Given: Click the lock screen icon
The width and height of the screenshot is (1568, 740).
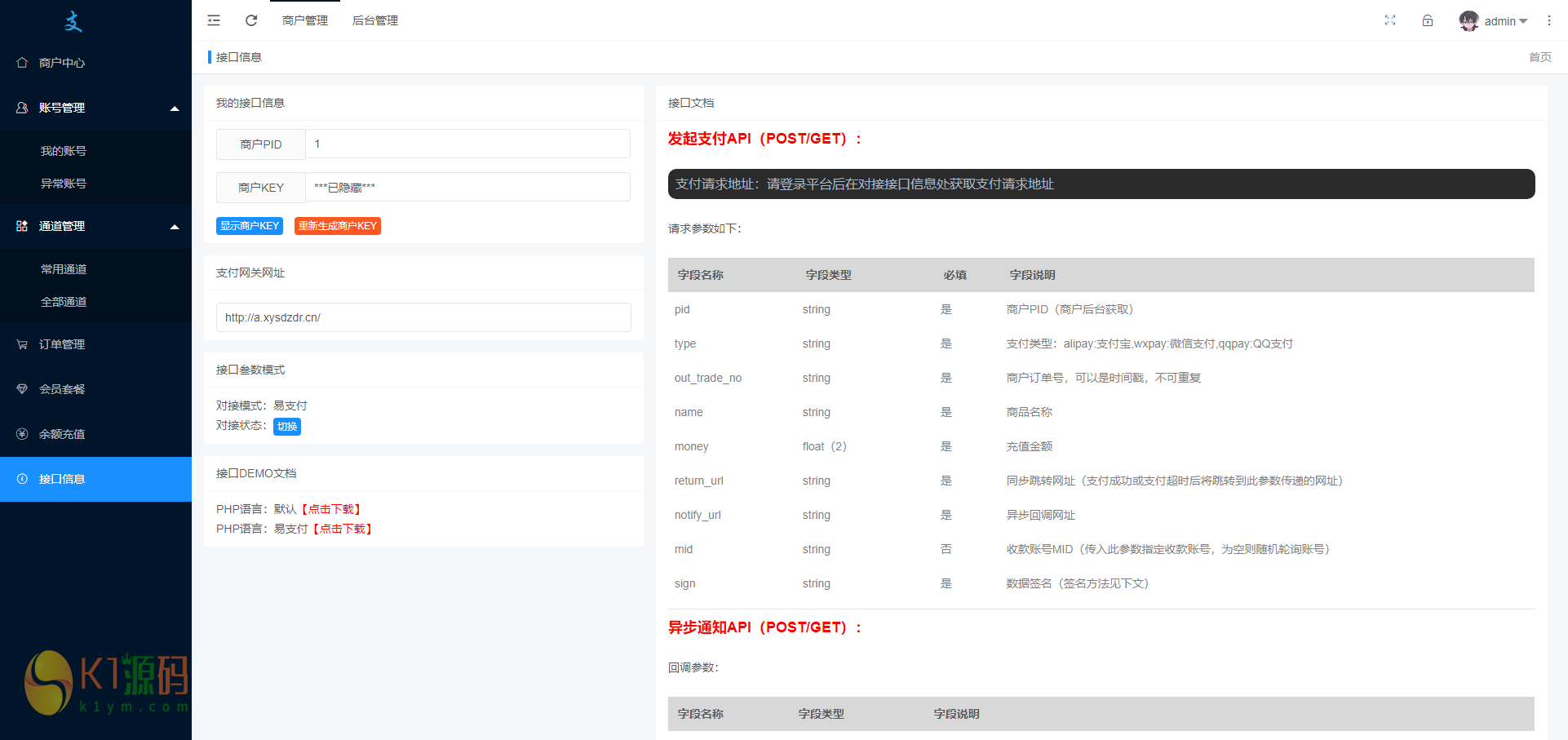Looking at the screenshot, I should click(1428, 20).
